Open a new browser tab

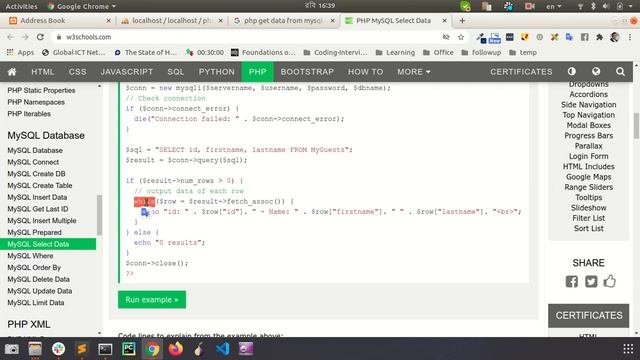point(462,20)
